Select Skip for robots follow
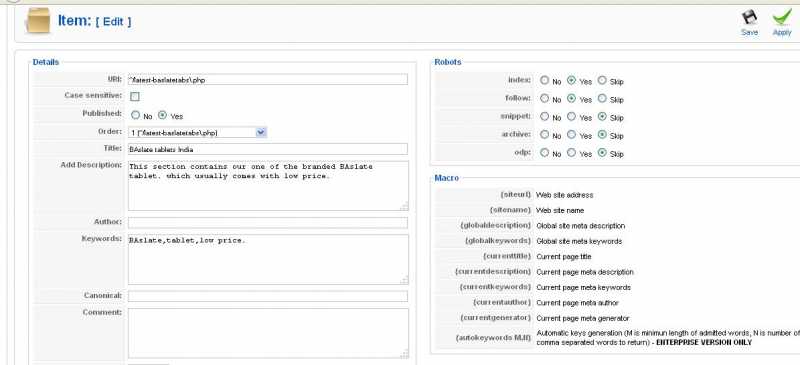Image resolution: width=800 pixels, height=365 pixels. pos(602,99)
